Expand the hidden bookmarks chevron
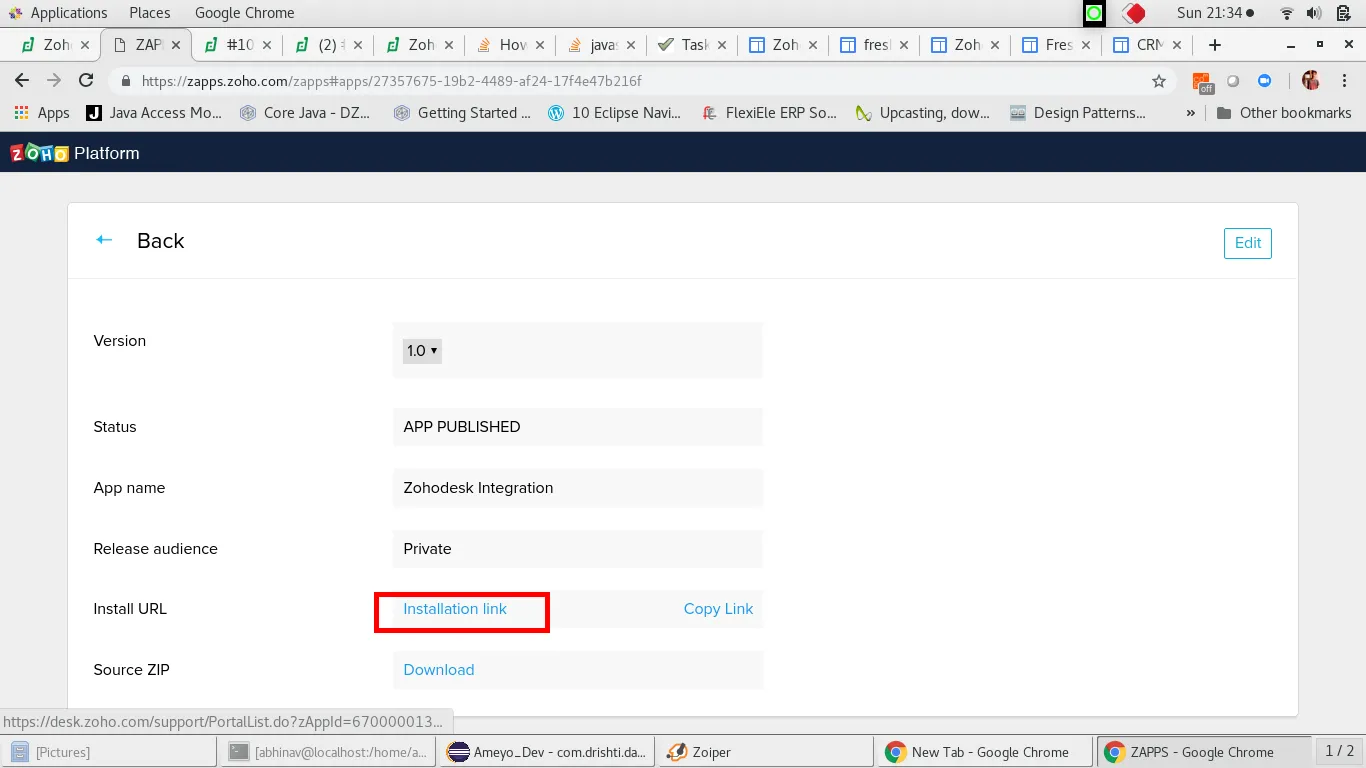This screenshot has width=1366, height=768. (1190, 113)
